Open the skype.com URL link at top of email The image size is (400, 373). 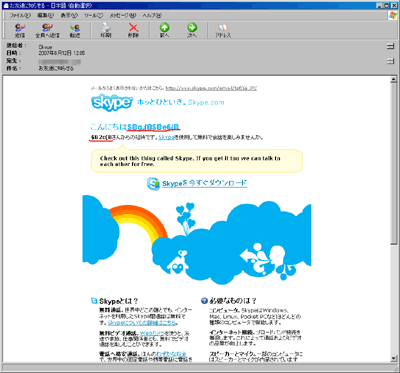point(211,88)
